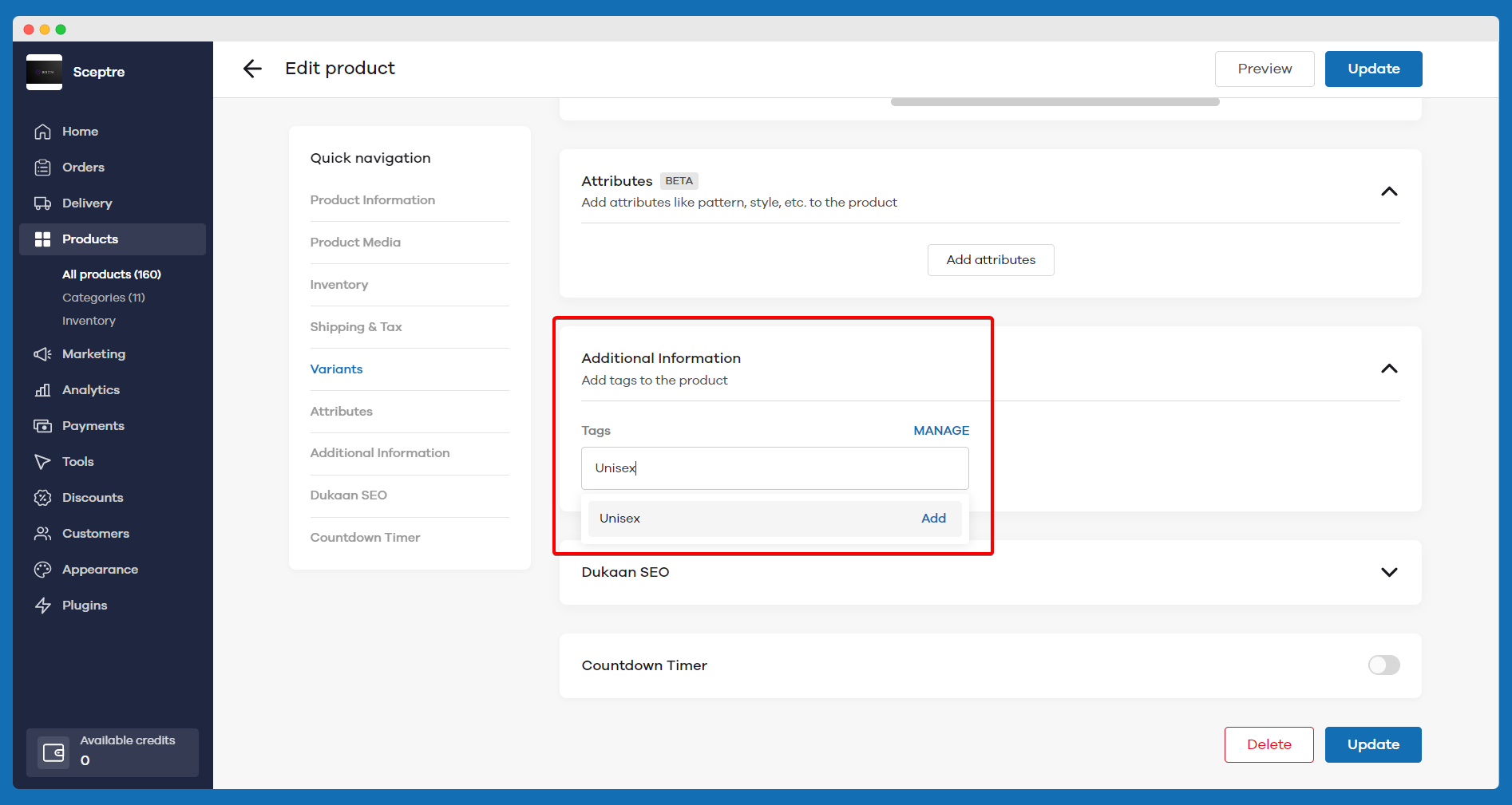Open Plugins in the sidebar
Viewport: 1512px width, 805px height.
click(85, 606)
